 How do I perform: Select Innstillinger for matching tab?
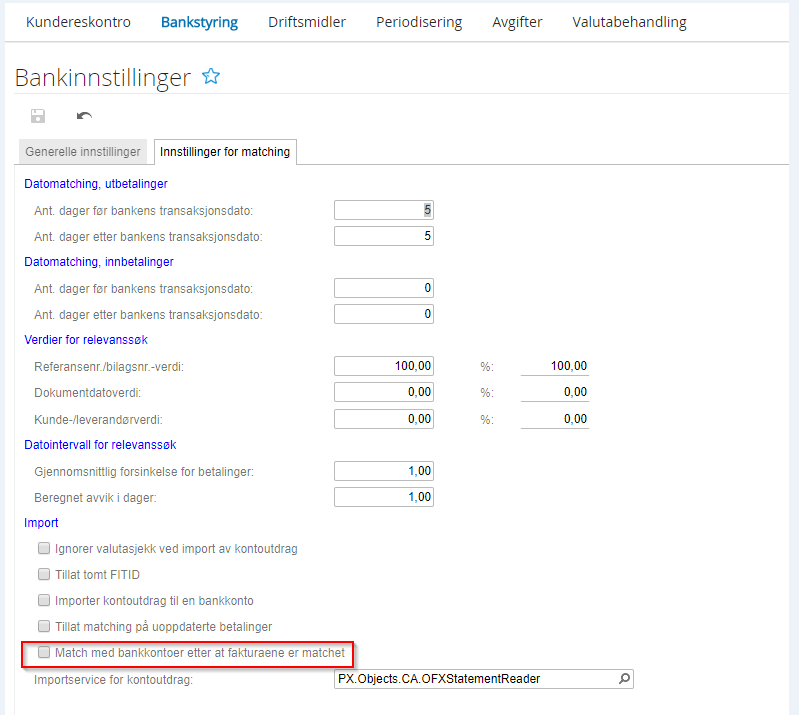(225, 152)
